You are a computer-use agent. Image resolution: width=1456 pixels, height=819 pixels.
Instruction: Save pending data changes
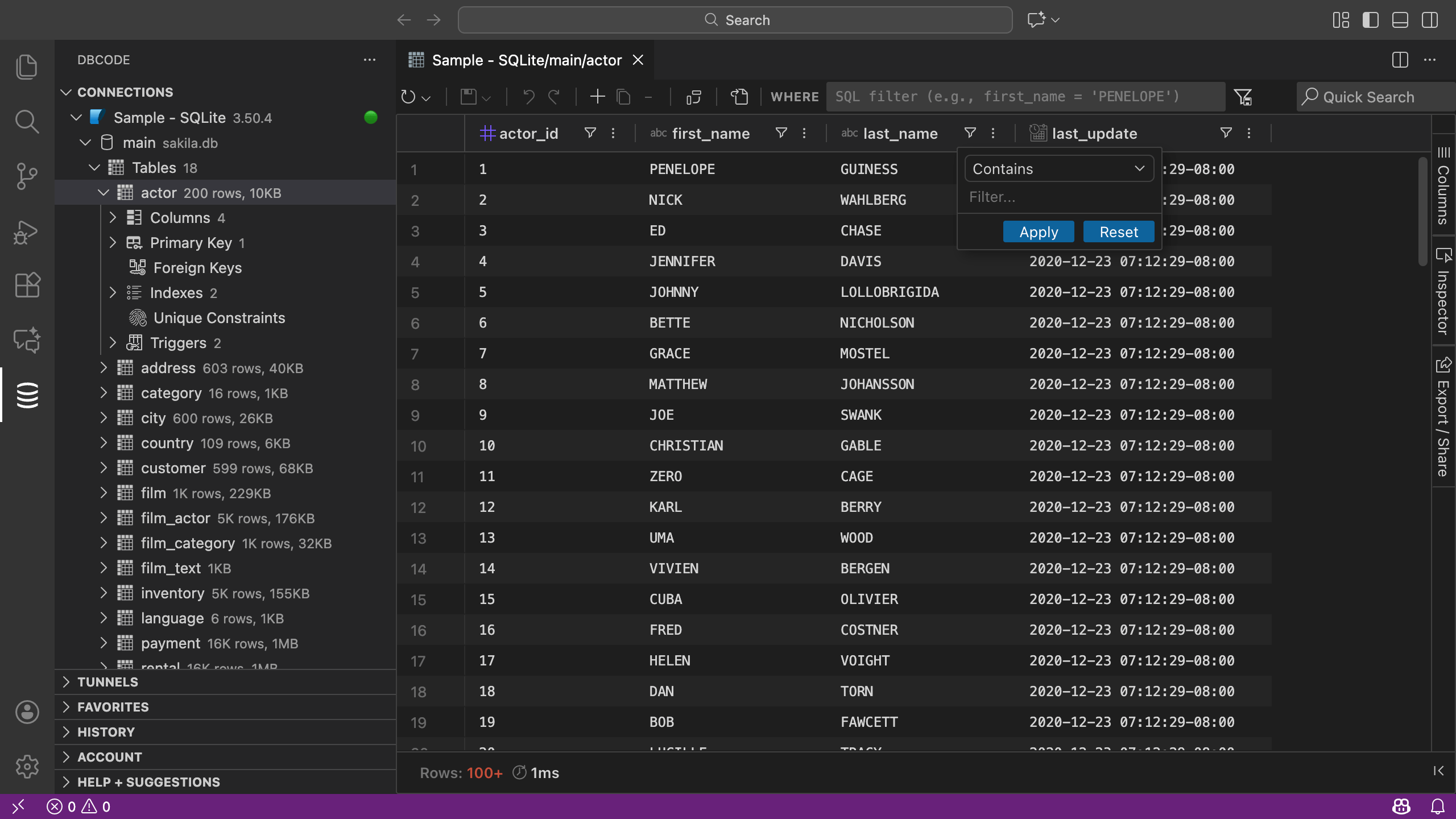pyautogui.click(x=470, y=97)
